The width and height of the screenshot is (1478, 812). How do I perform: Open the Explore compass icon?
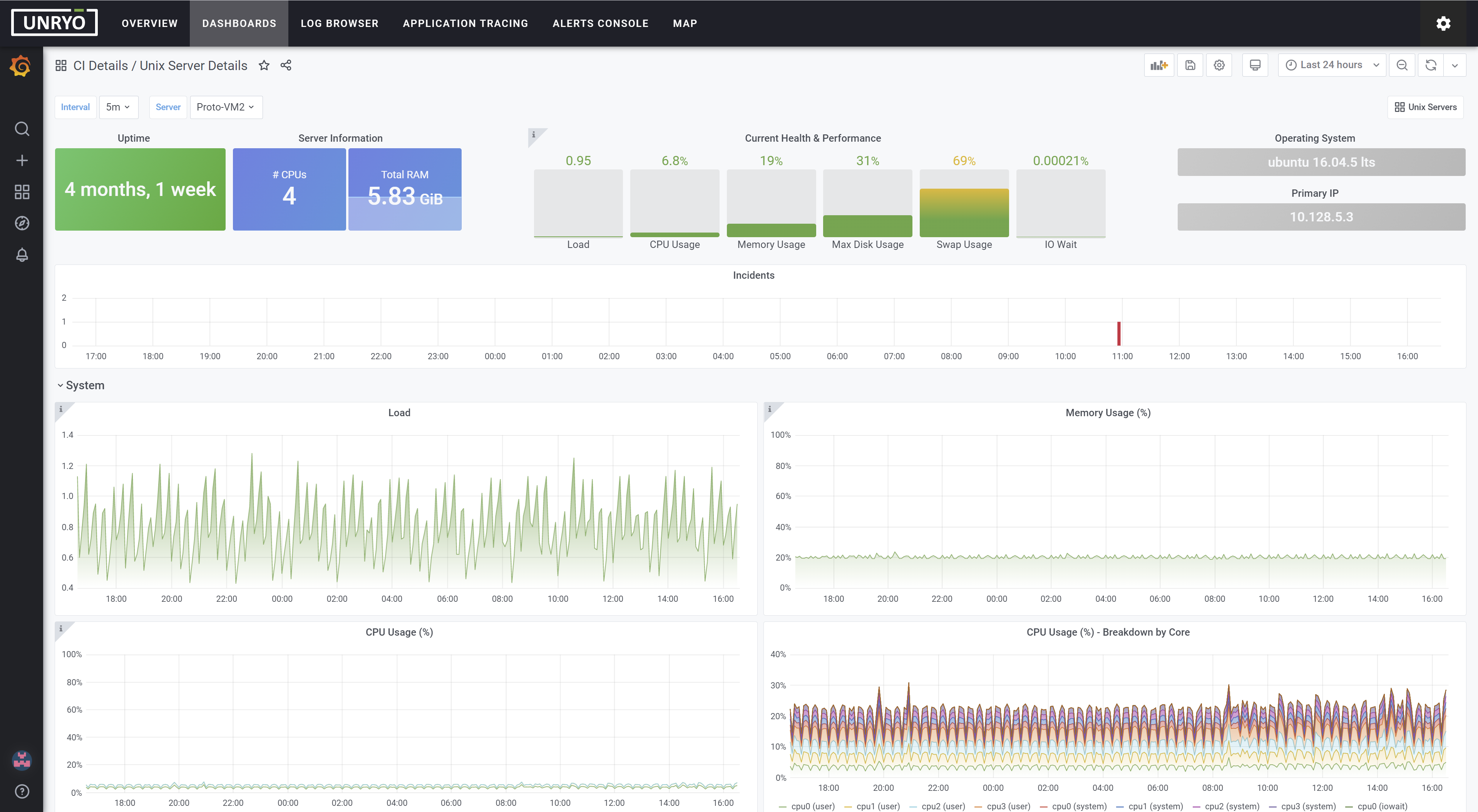click(x=22, y=223)
